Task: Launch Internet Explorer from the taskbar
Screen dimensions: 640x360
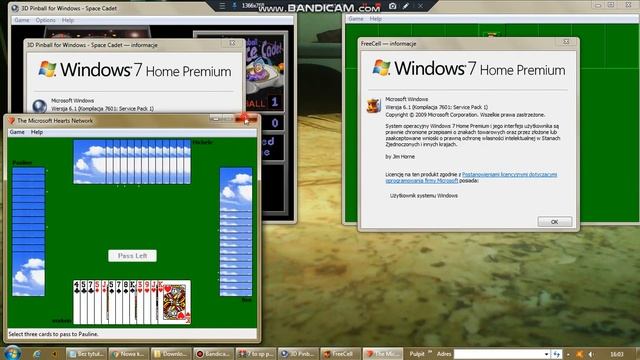Action: click(37, 354)
